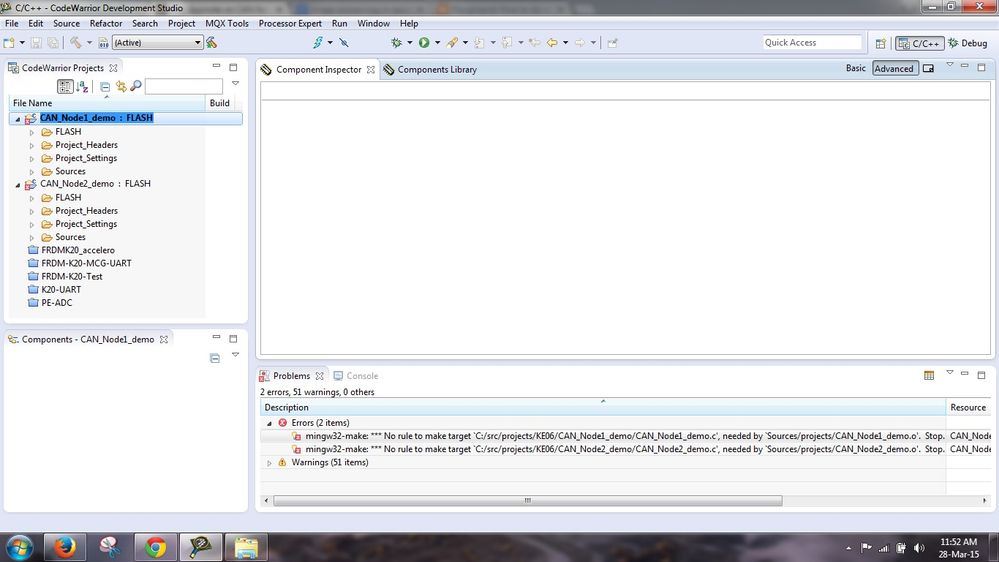Collapse the Errors (2 items) group
Image resolution: width=999 pixels, height=562 pixels.
(x=269, y=423)
